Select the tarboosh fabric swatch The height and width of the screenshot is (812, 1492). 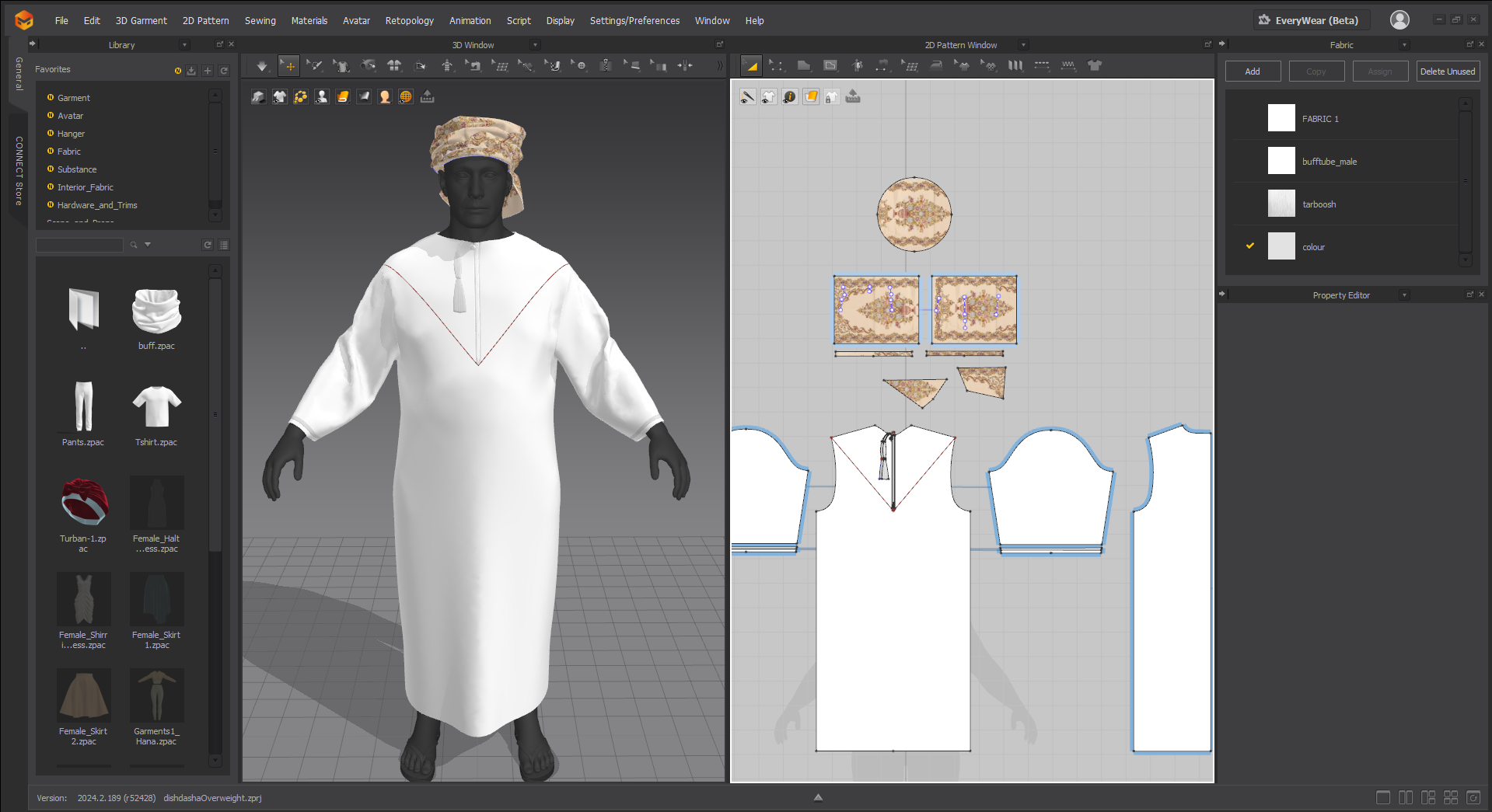1281,204
